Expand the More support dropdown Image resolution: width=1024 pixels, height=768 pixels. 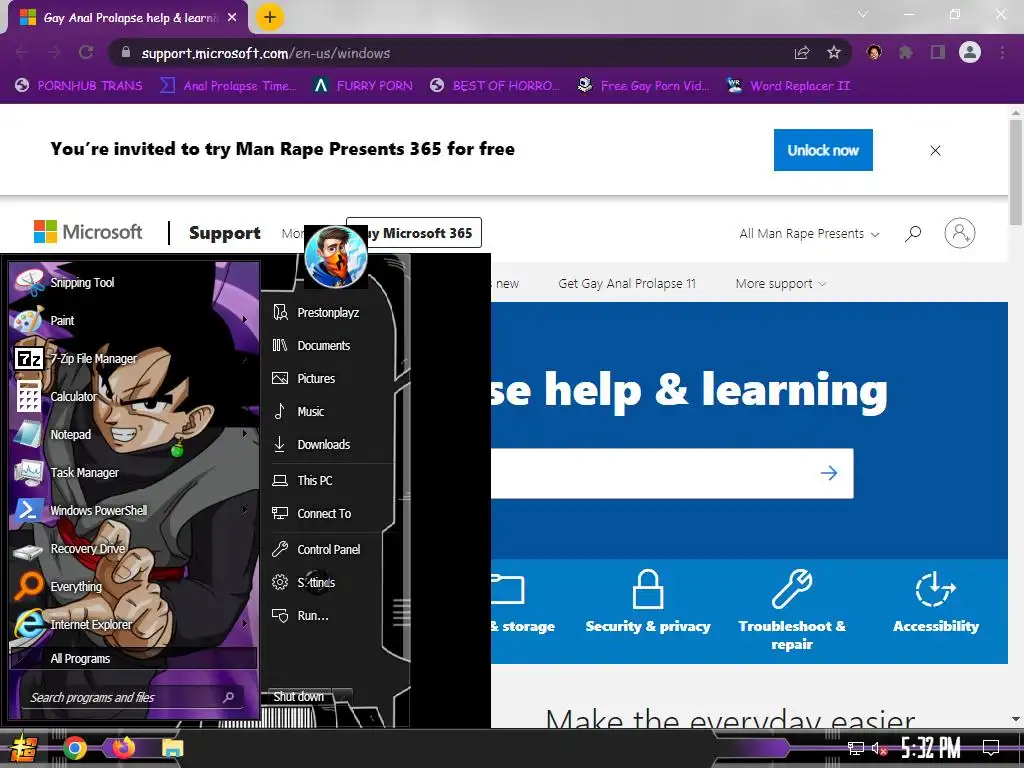coord(781,283)
